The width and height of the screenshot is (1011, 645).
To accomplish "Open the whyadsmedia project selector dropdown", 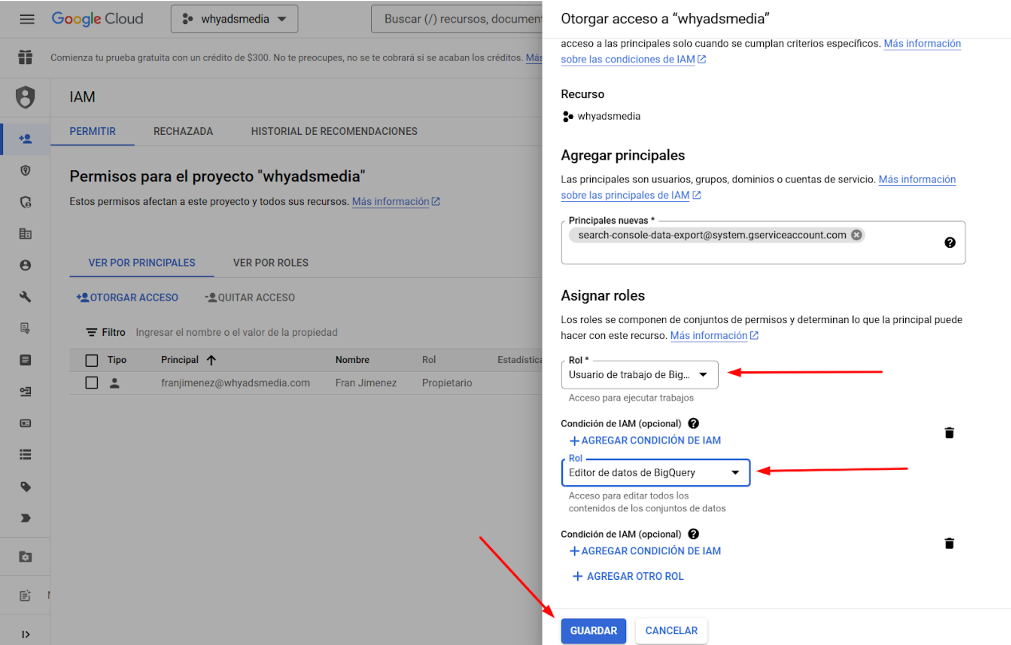I will point(234,19).
